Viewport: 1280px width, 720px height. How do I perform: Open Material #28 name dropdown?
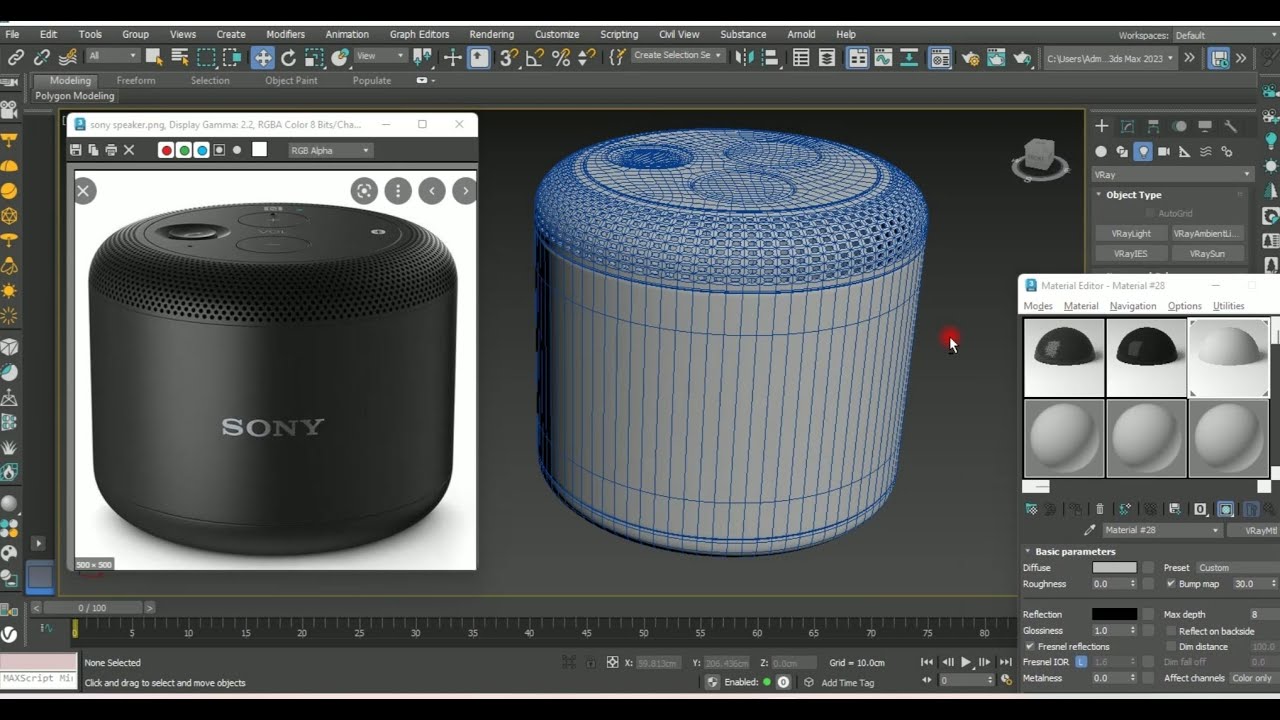coord(1162,530)
